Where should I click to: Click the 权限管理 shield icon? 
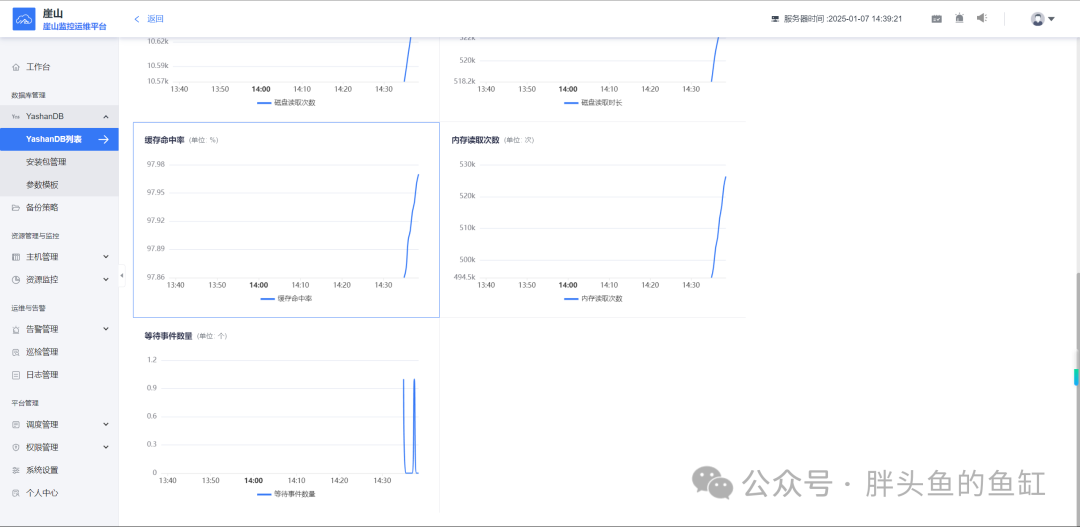click(16, 447)
